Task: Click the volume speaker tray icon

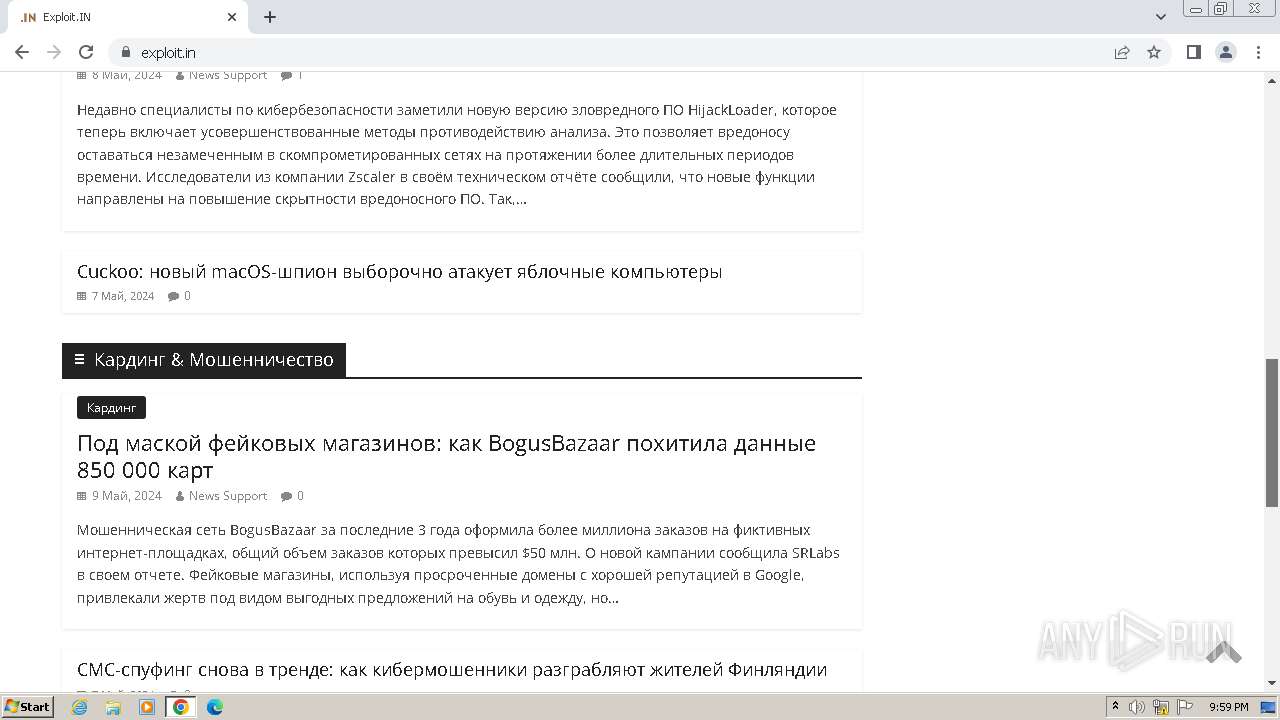Action: pos(1137,707)
